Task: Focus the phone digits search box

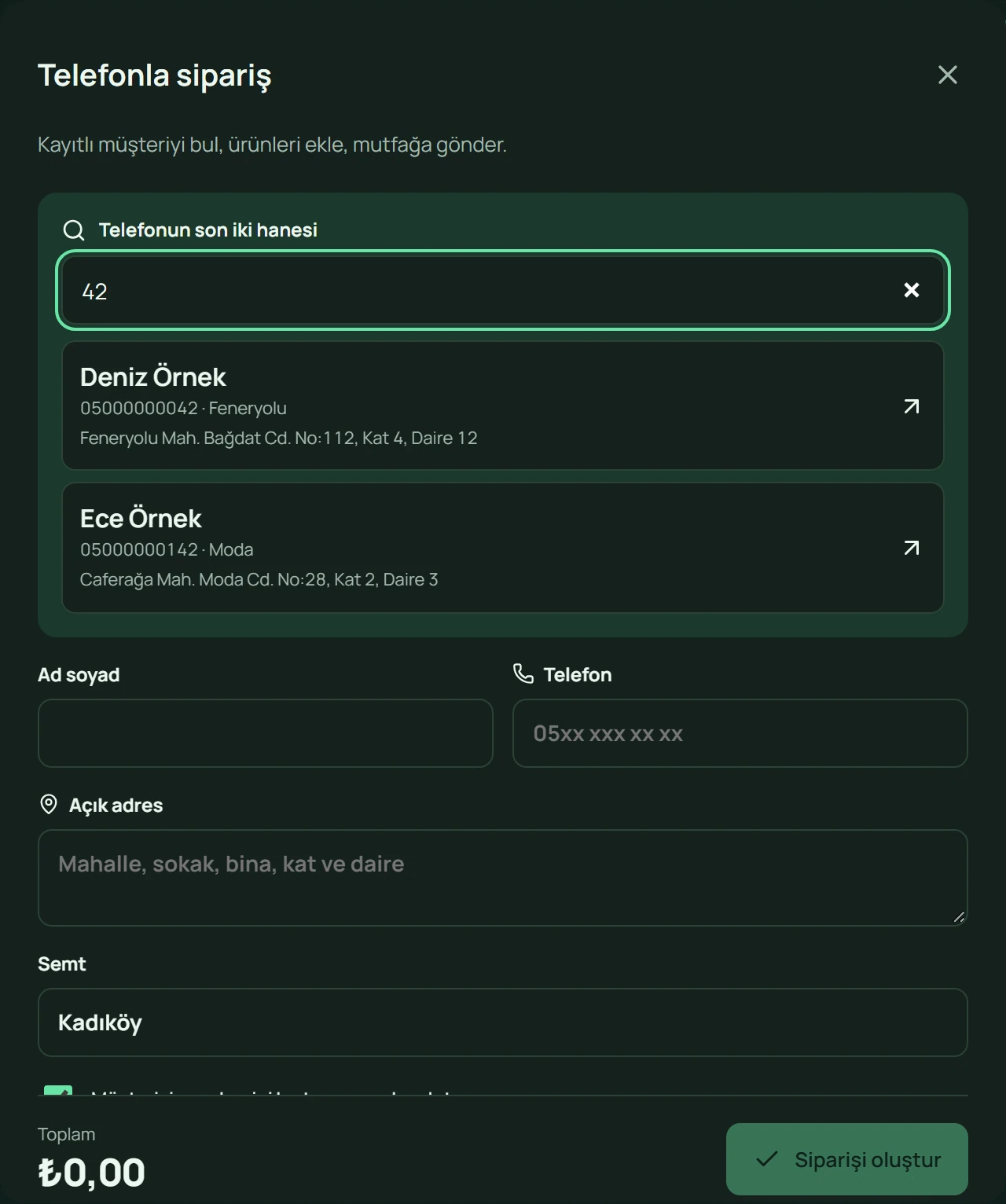Action: [x=503, y=291]
